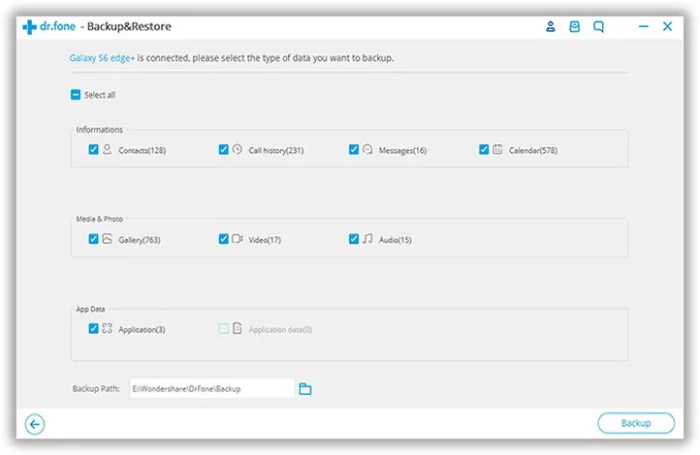Click the back arrow icon
This screenshot has width=700, height=455.
[x=35, y=424]
